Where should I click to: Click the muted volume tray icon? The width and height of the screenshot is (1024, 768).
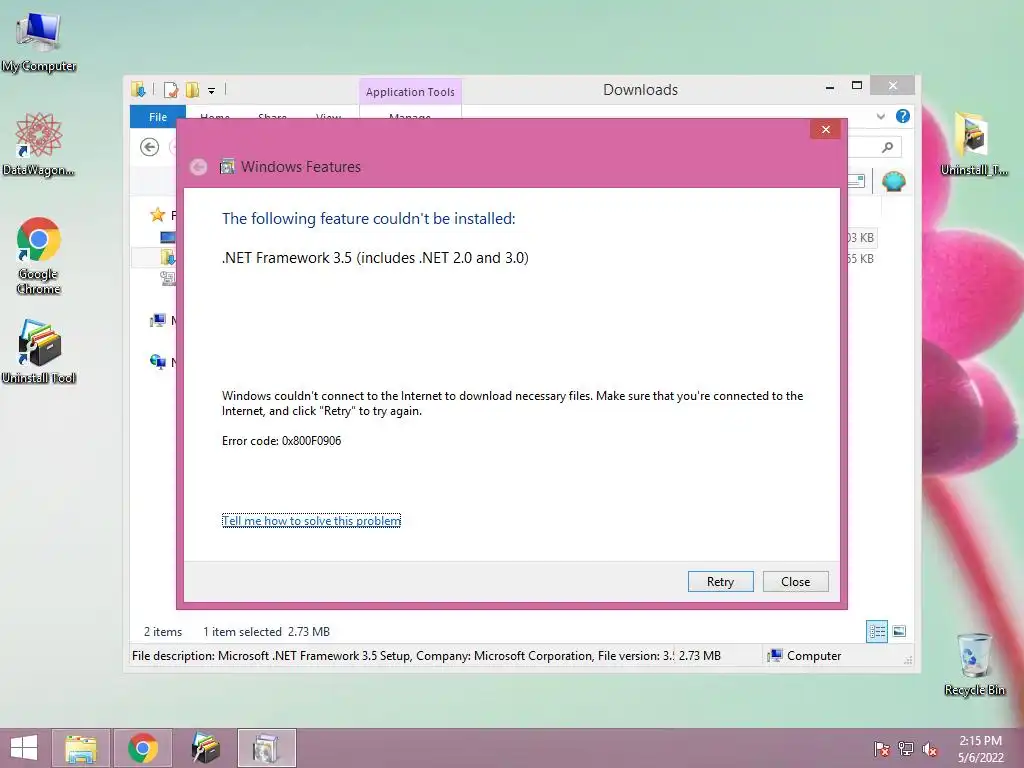930,749
